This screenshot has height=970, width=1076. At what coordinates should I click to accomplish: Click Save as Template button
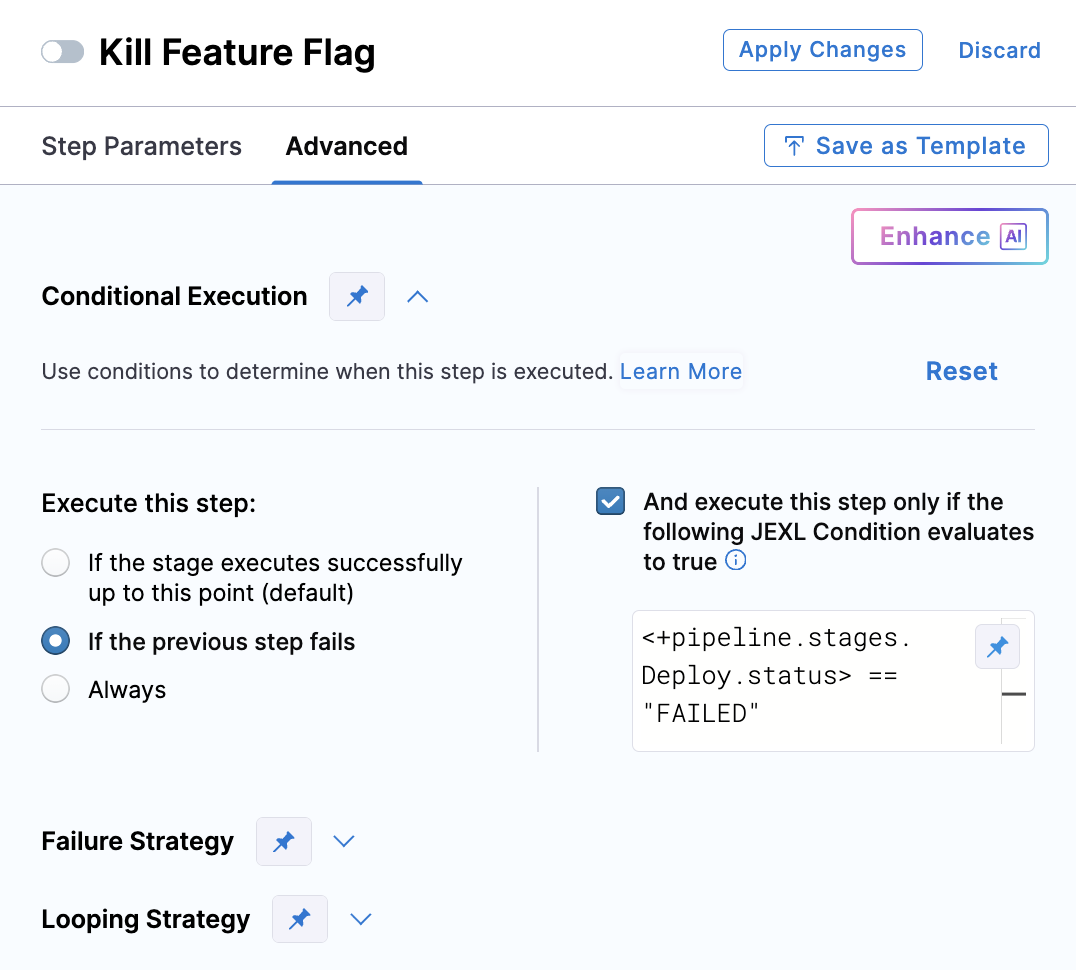905,146
